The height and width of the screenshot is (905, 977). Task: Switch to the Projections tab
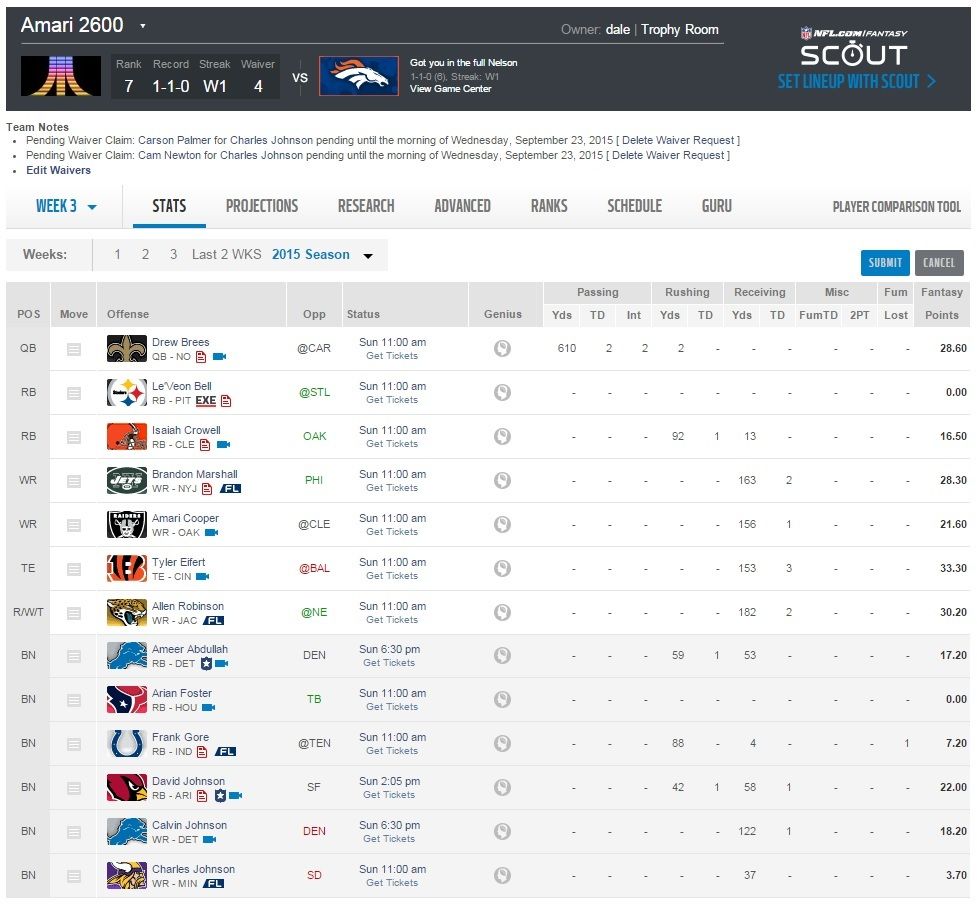pyautogui.click(x=262, y=206)
